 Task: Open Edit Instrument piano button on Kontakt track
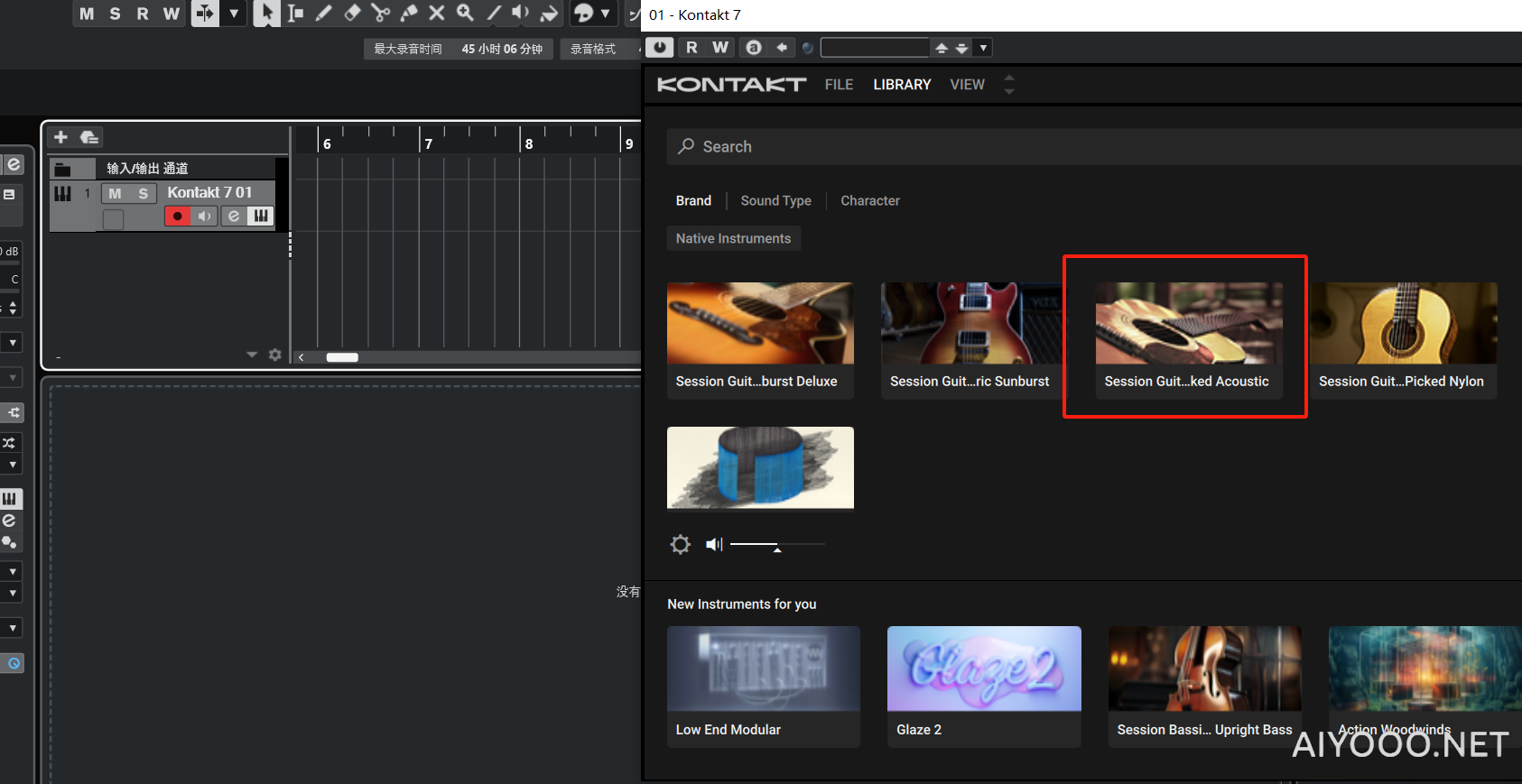point(260,216)
